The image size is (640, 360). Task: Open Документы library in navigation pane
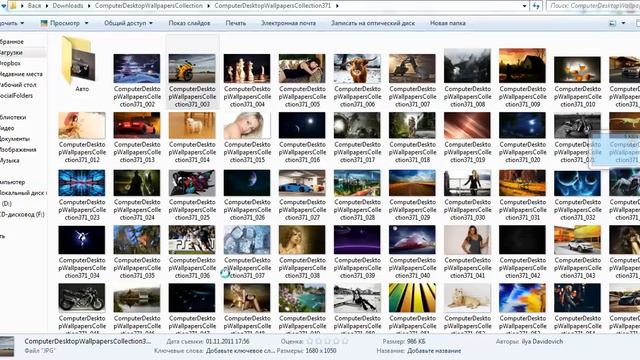click(x=15, y=139)
